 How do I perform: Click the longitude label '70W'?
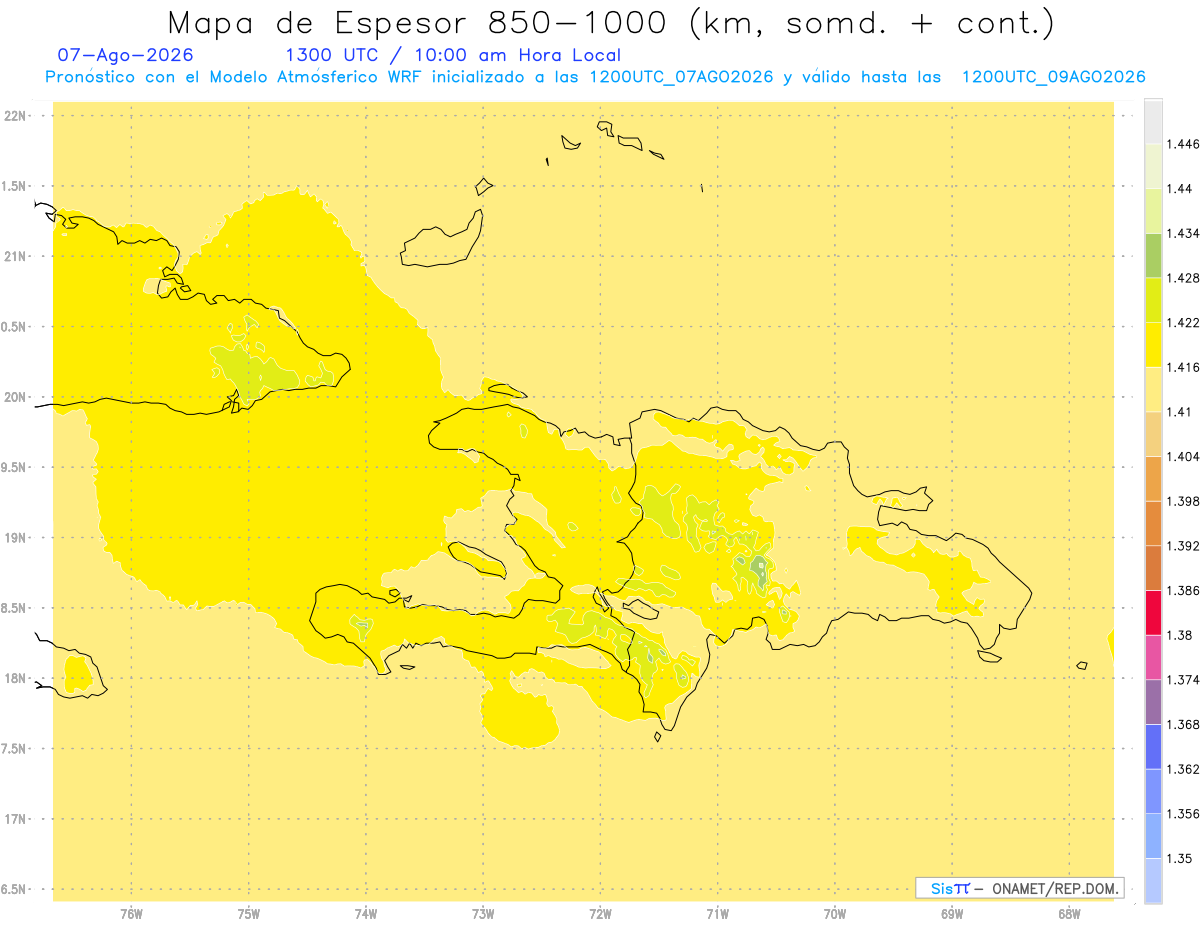[835, 914]
